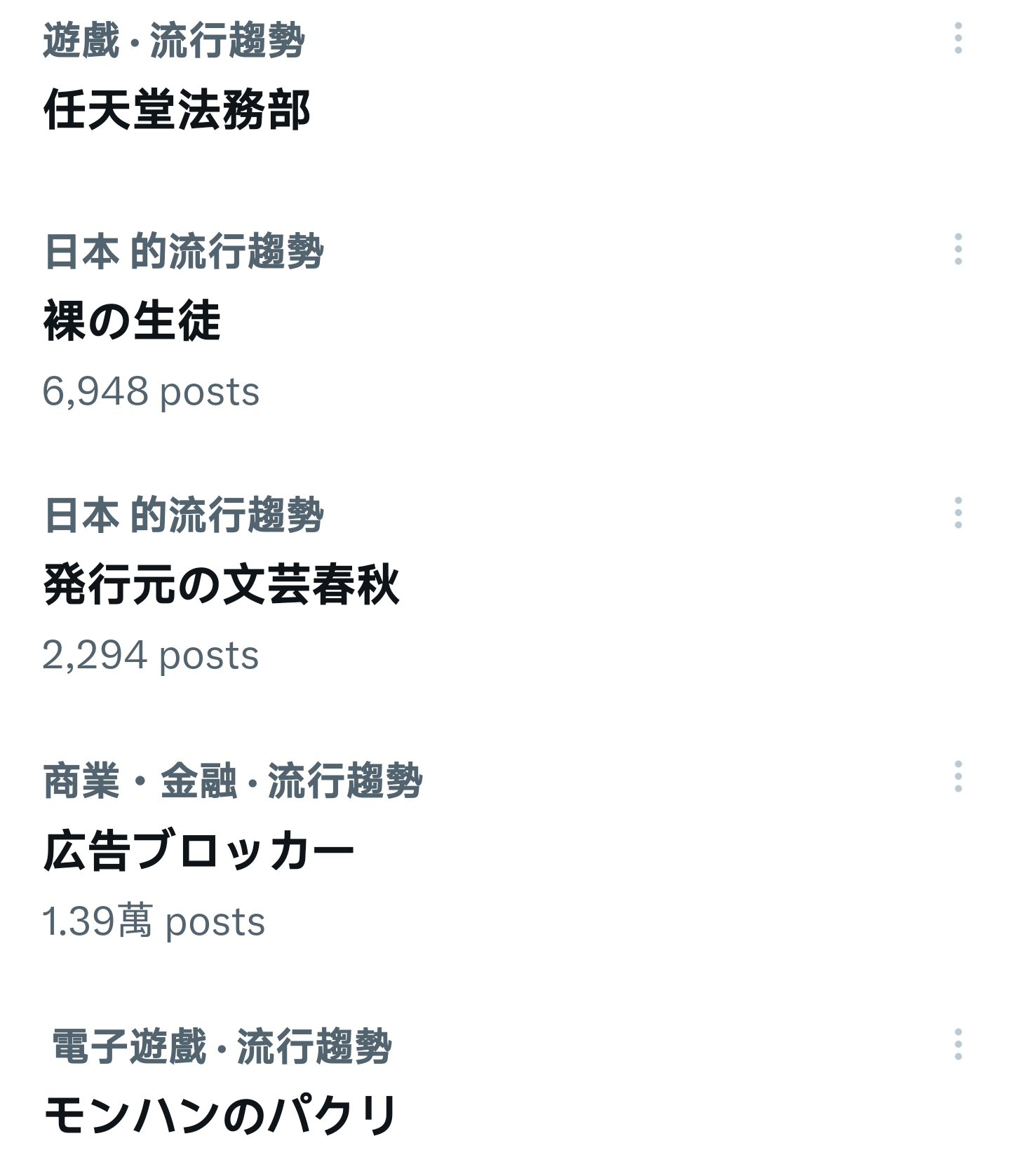Open more options for モンハンのパクリ trend
Screen dimensions: 1010x1176
[958, 1045]
